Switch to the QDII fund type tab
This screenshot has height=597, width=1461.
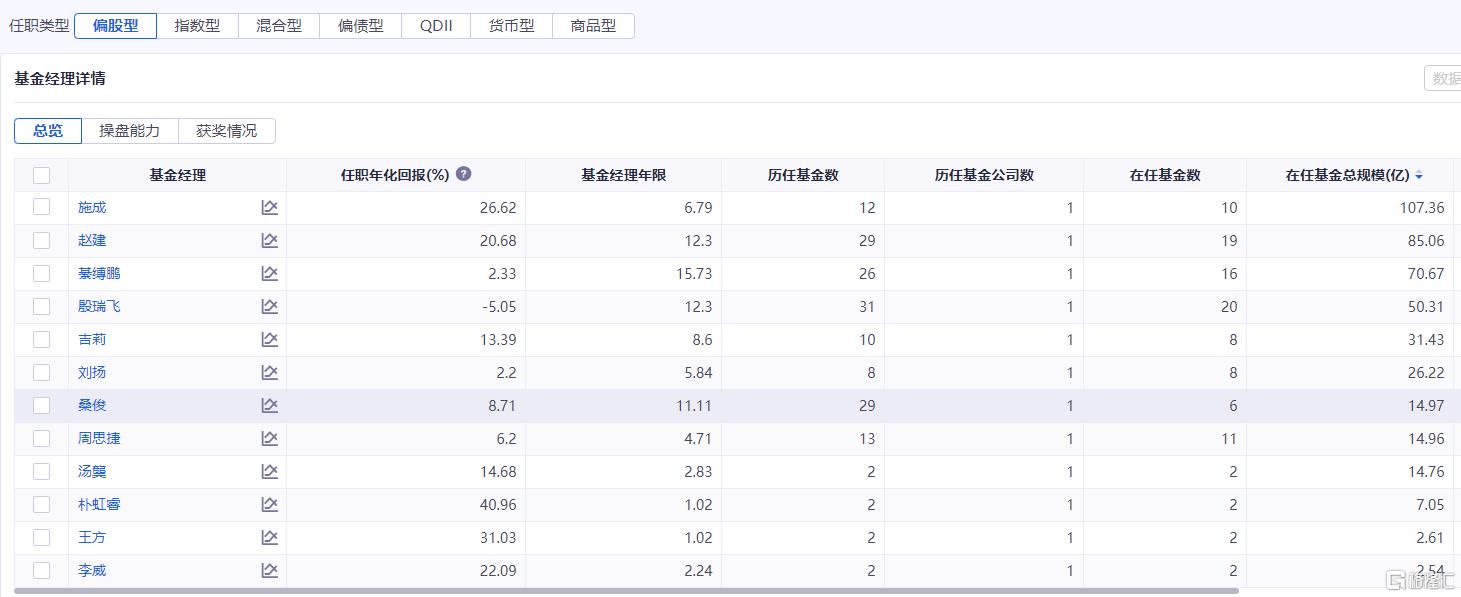click(x=436, y=26)
